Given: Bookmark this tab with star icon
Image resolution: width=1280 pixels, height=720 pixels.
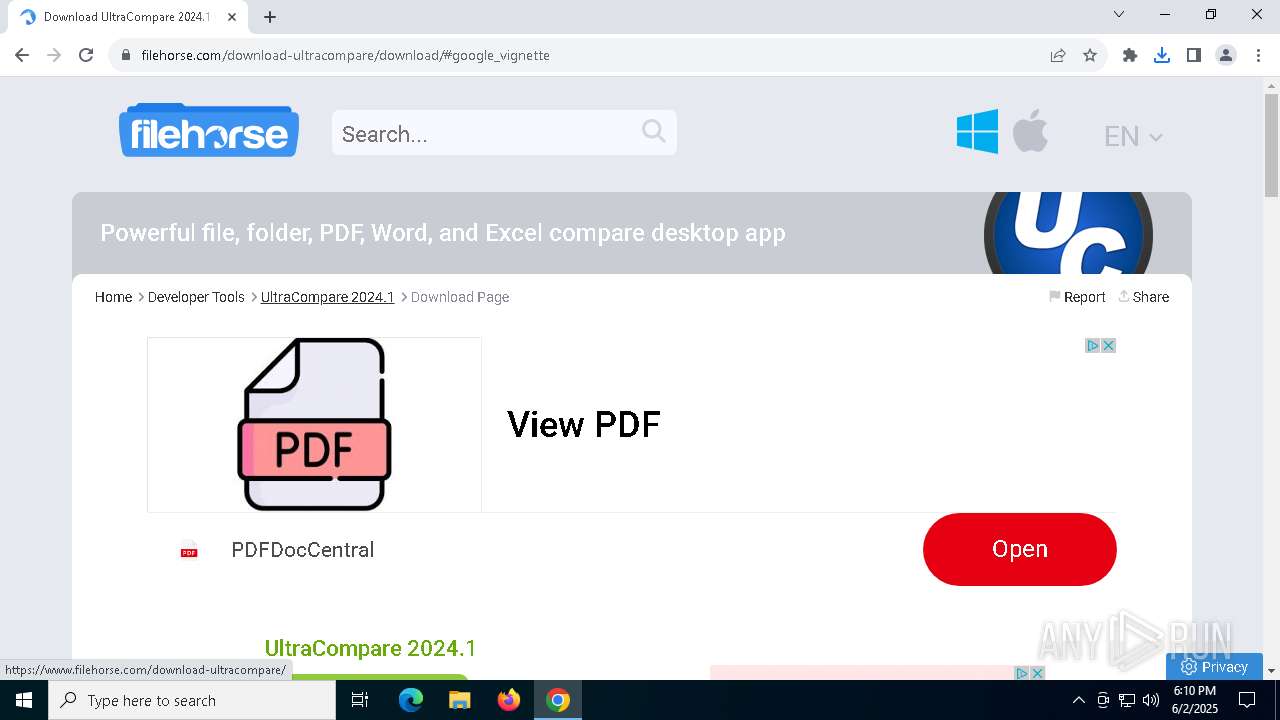Looking at the screenshot, I should click(x=1090, y=55).
